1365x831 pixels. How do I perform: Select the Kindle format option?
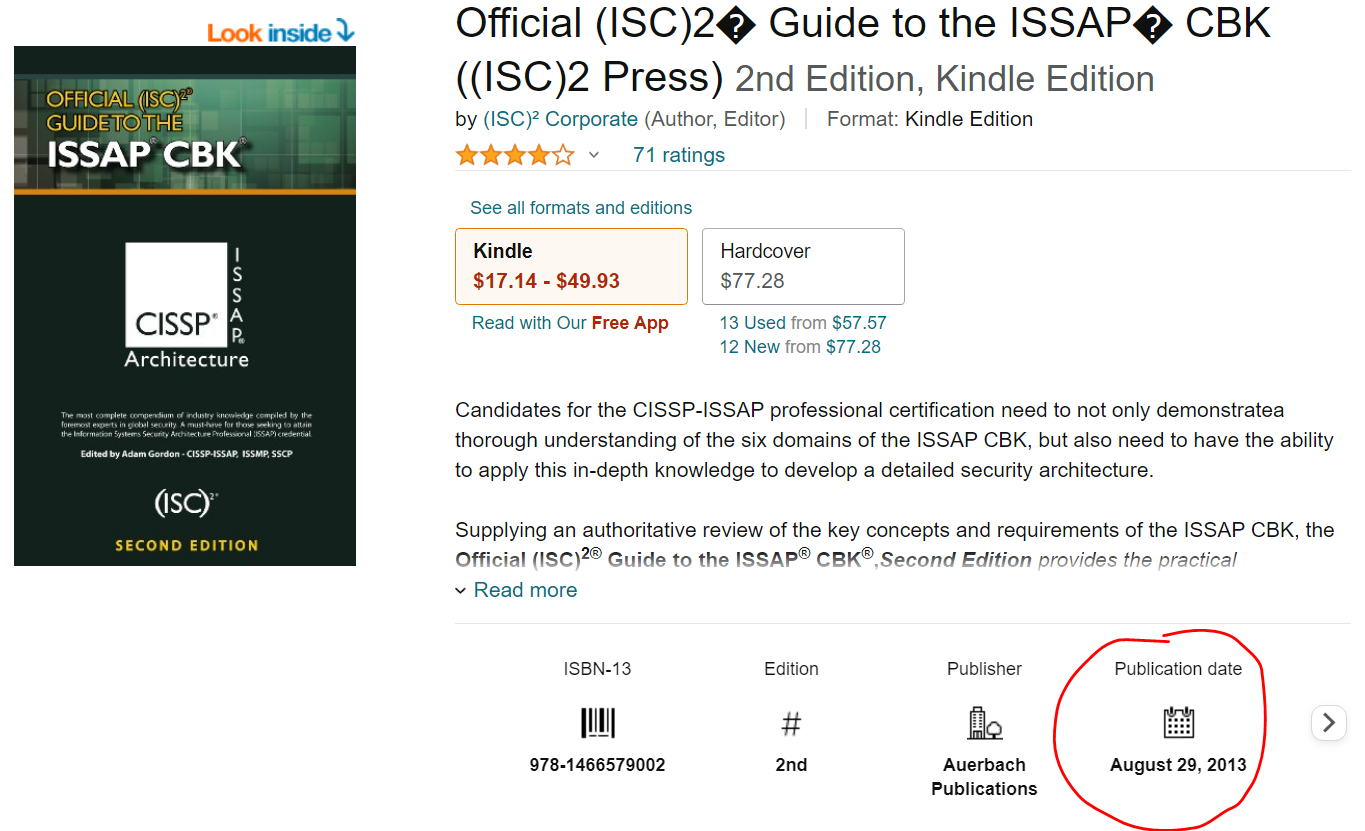tap(571, 266)
